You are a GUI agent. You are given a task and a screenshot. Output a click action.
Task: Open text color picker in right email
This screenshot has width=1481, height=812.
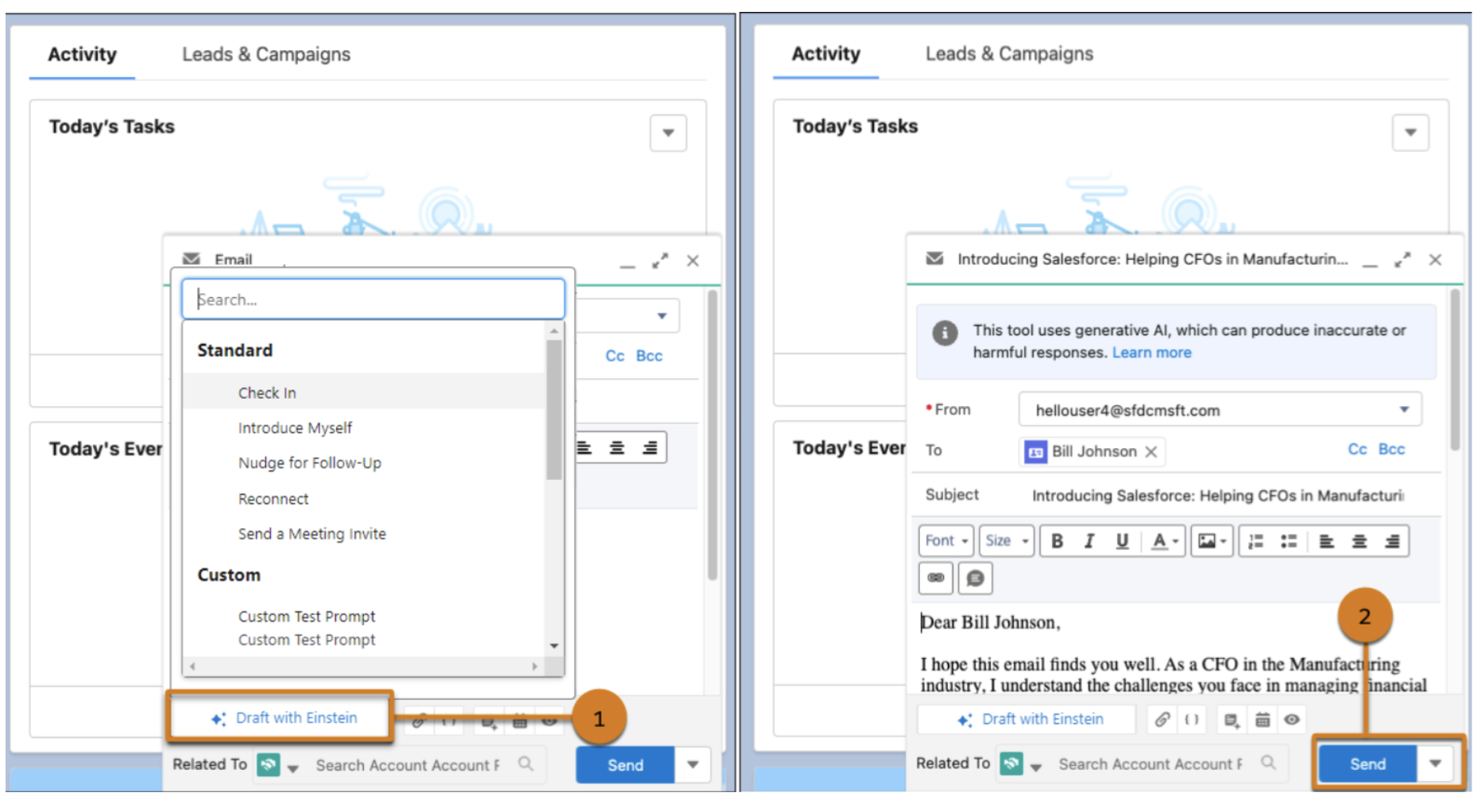click(x=1164, y=541)
